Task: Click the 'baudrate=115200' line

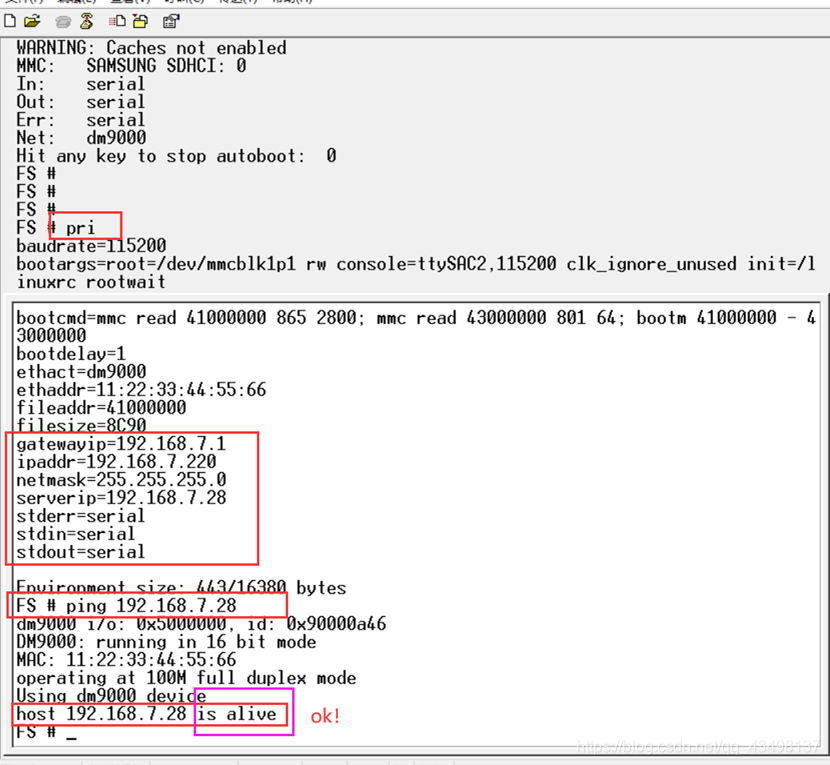Action: click(x=91, y=246)
